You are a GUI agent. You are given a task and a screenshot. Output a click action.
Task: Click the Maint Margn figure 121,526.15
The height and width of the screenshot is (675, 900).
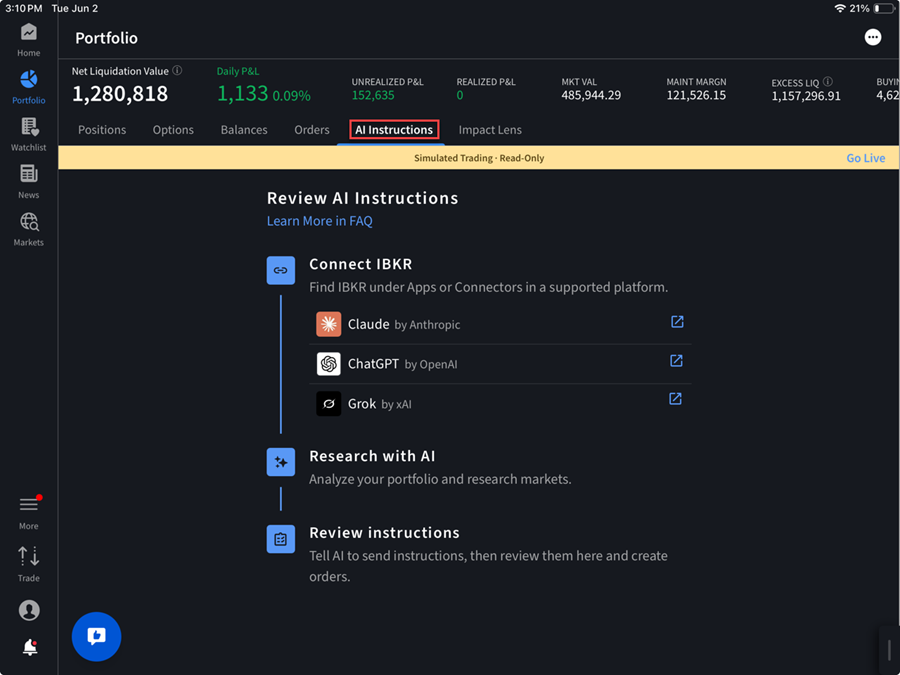pyautogui.click(x=696, y=95)
